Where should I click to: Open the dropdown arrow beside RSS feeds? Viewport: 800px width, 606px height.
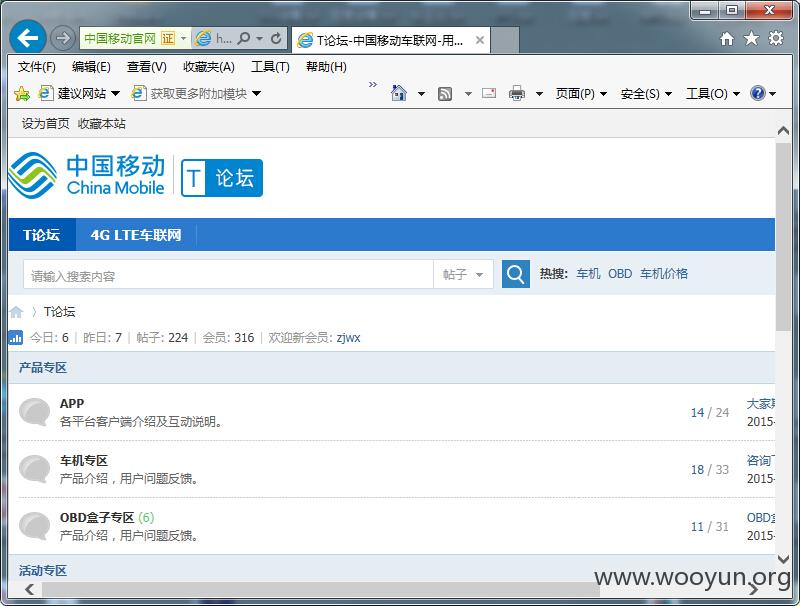468,94
